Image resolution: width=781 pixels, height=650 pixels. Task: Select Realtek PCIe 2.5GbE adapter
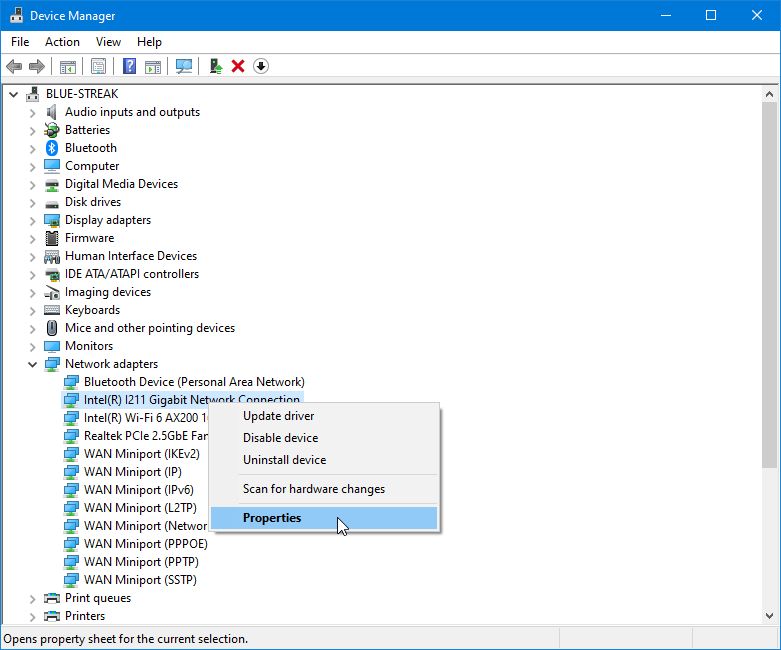[x=145, y=436]
